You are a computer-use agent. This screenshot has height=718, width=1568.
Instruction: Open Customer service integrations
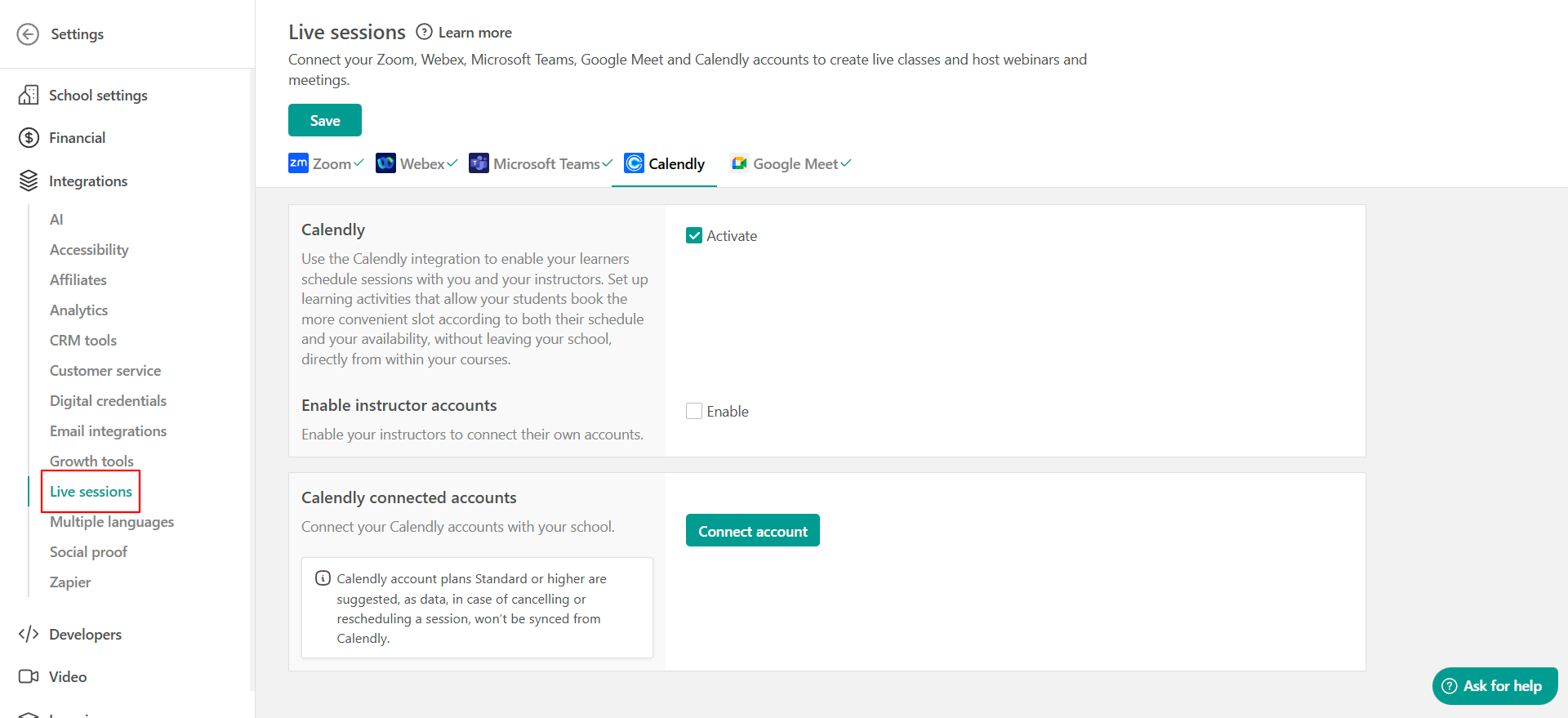105,371
